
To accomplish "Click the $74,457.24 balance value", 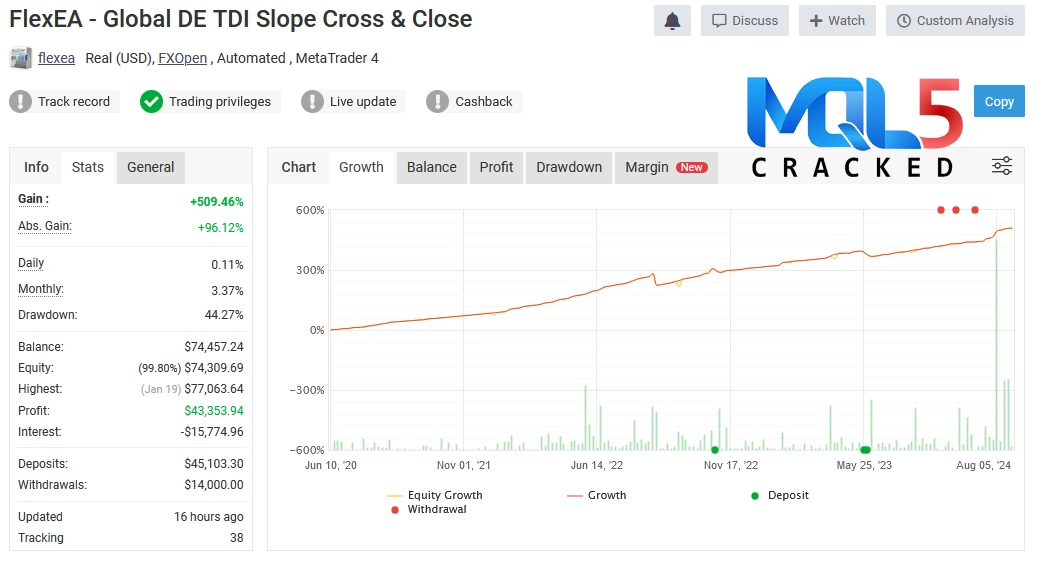I will 214,347.
